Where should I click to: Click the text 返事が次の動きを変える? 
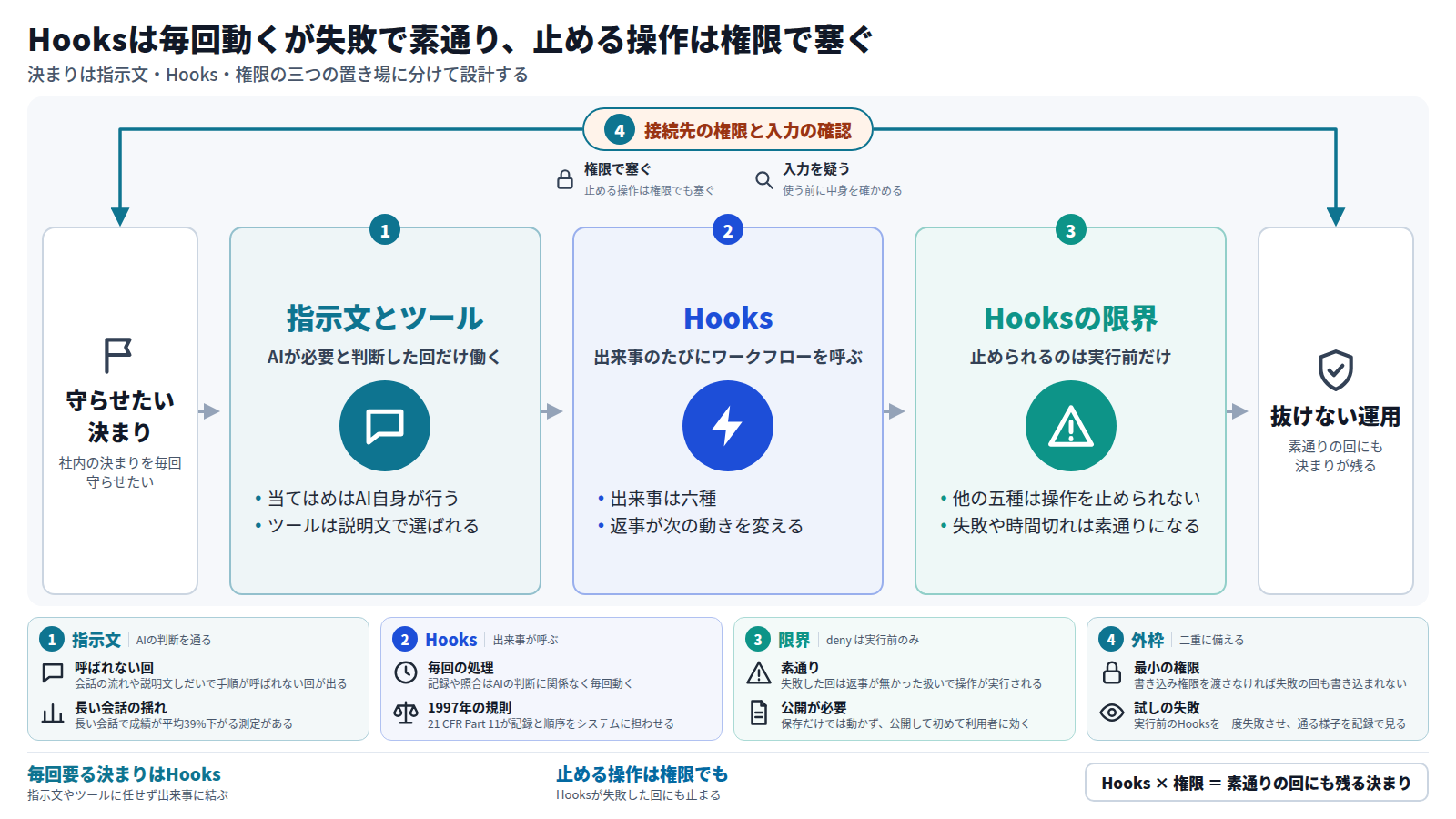point(707,526)
